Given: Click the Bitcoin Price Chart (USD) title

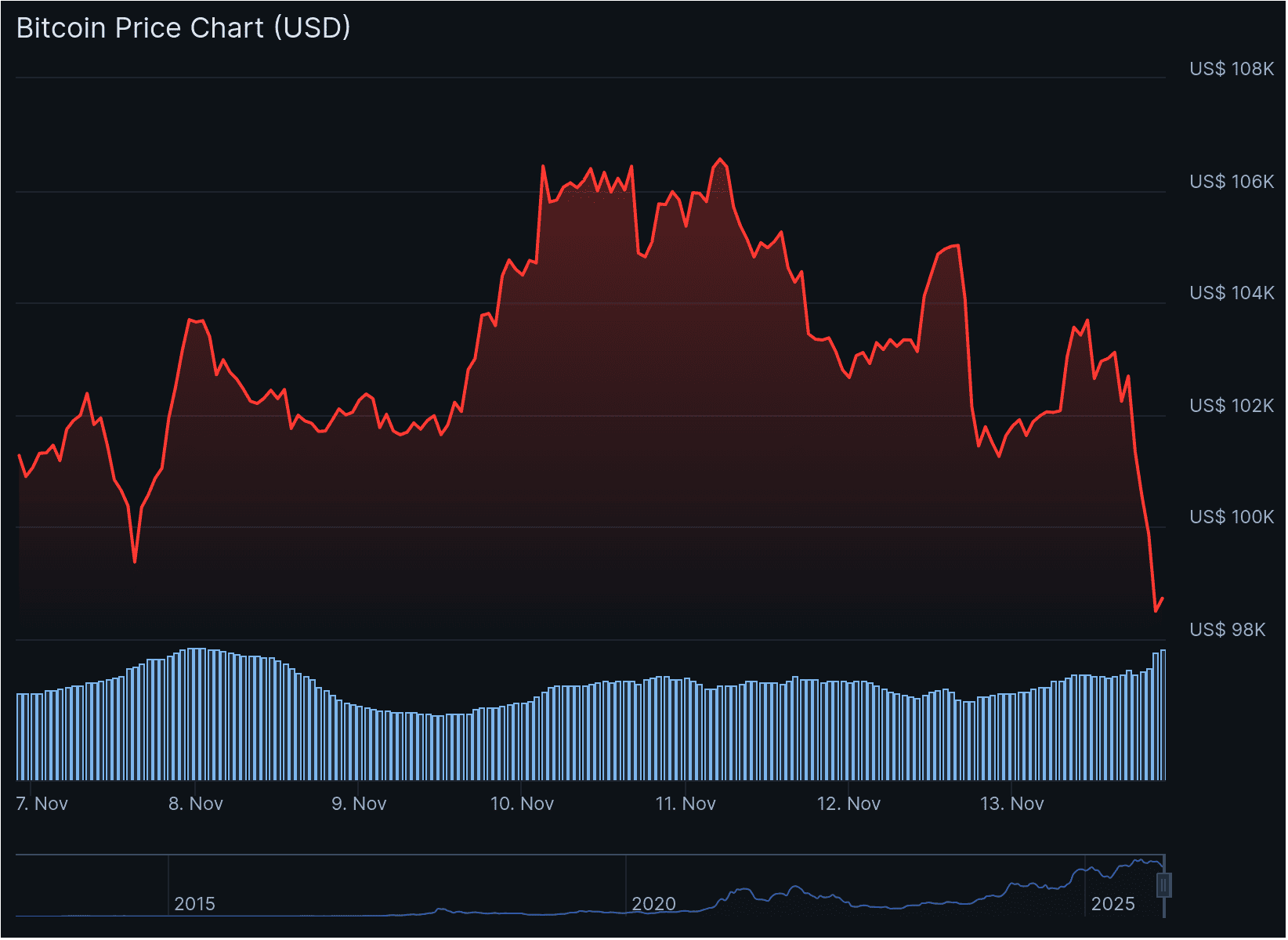Looking at the screenshot, I should point(183,28).
